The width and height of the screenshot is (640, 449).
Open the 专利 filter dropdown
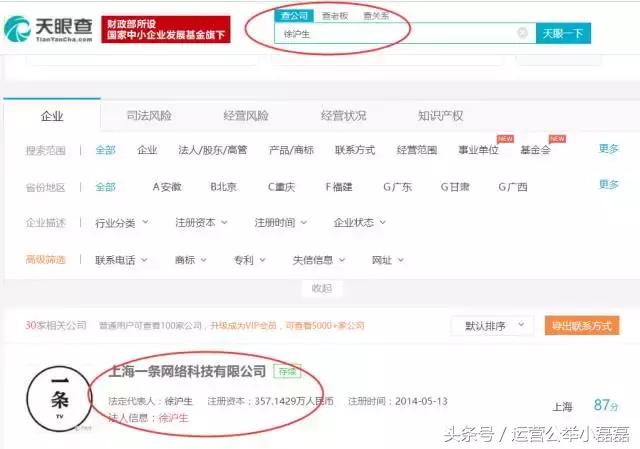[x=249, y=260]
